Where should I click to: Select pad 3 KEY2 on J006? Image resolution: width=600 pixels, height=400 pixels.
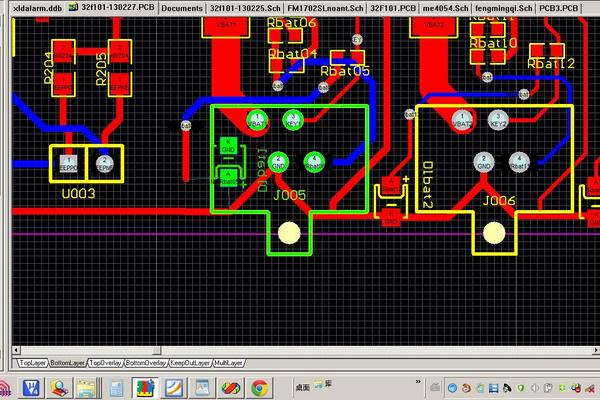click(x=498, y=120)
